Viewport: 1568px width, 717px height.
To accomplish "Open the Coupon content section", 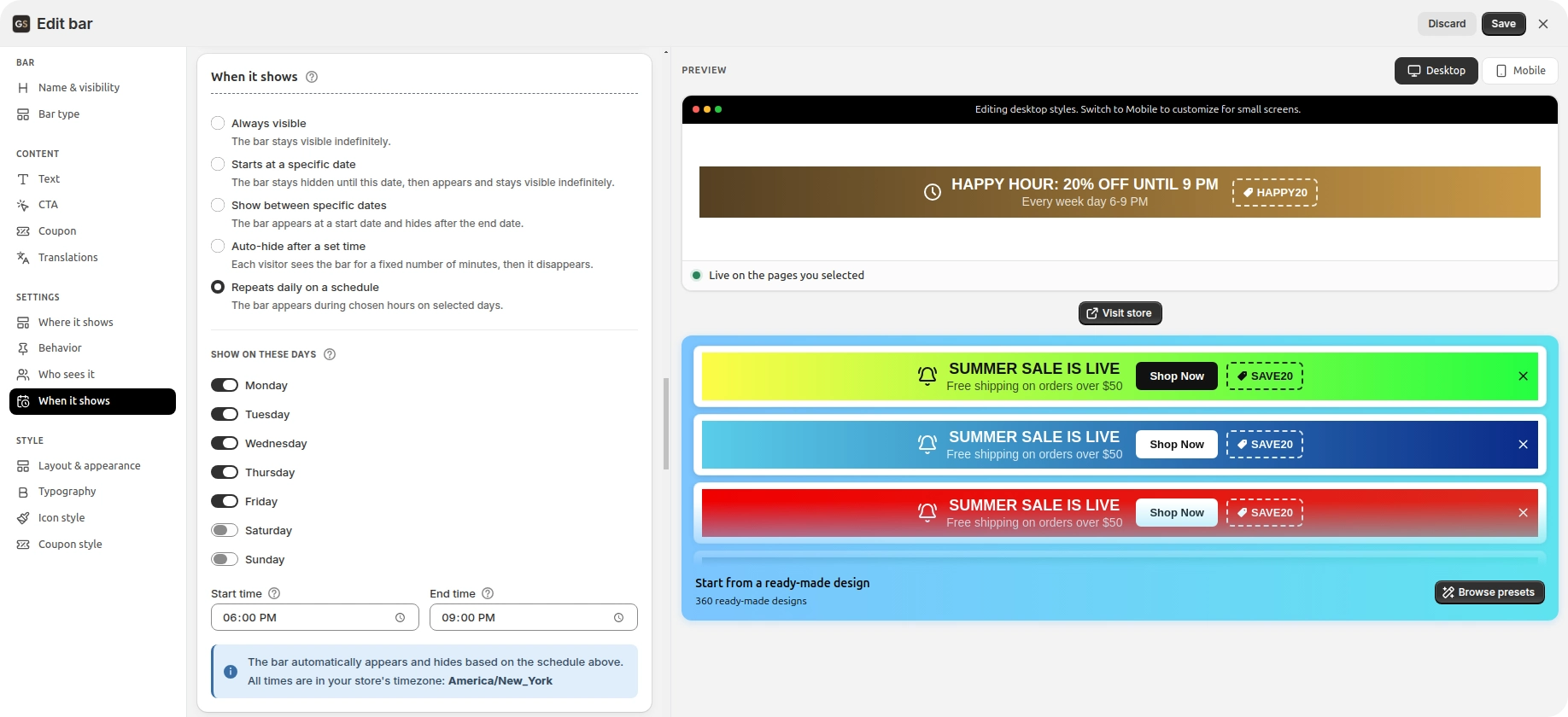I will pyautogui.click(x=92, y=230).
